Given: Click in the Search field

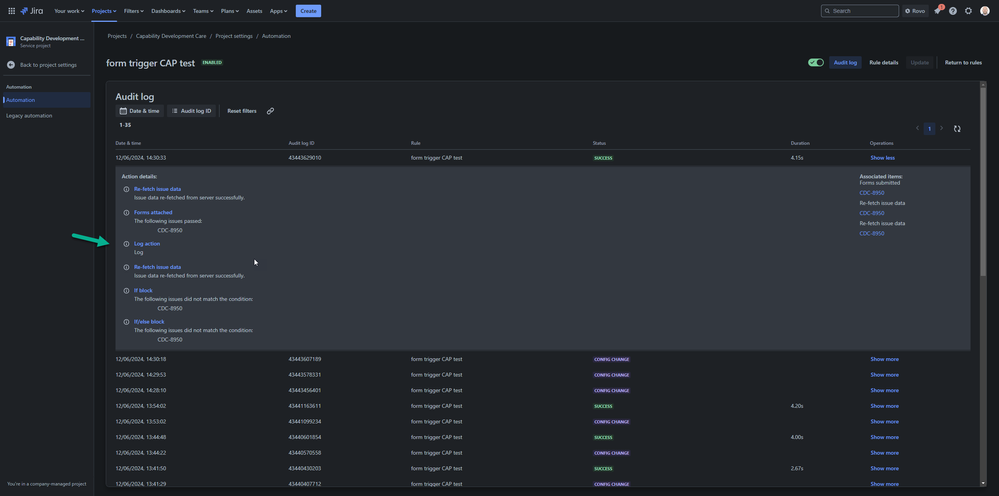Looking at the screenshot, I should pyautogui.click(x=859, y=11).
